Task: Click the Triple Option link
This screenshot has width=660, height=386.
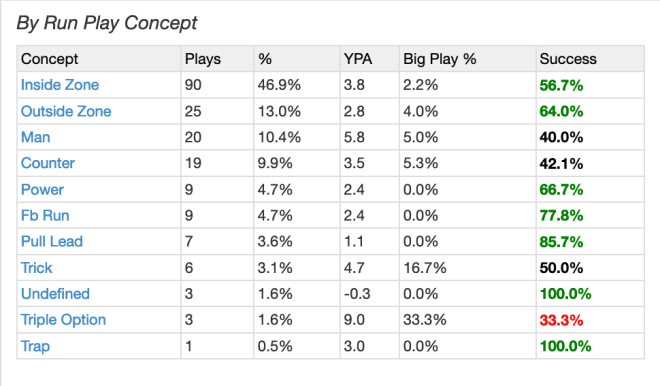Action: point(63,320)
